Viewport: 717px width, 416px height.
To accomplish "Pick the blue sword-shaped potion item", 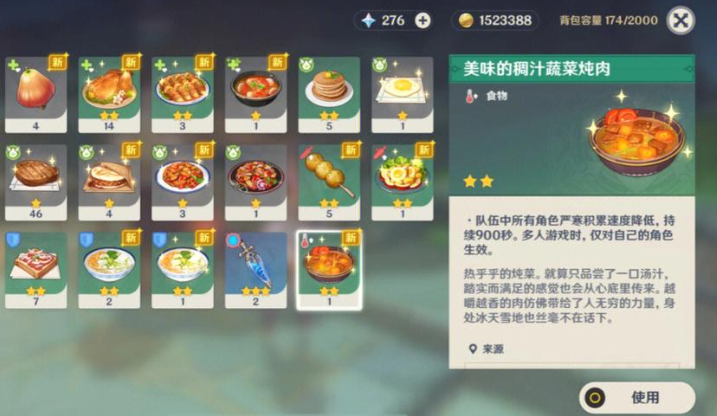I will 256,270.
